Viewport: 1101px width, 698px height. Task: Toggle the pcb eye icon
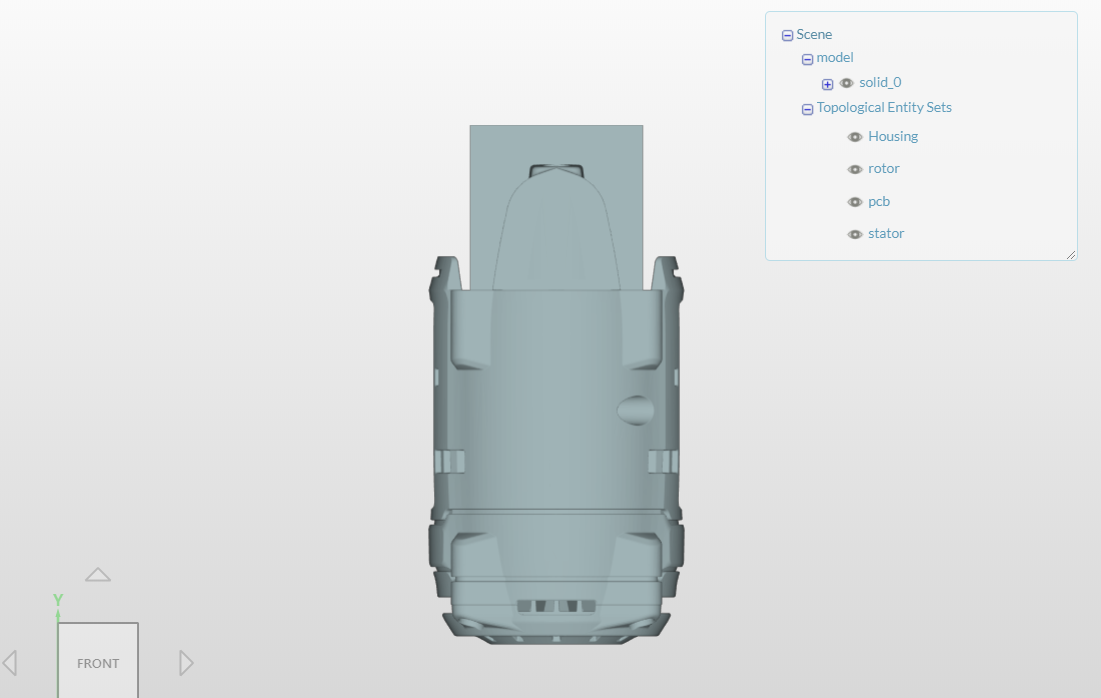[x=855, y=202]
